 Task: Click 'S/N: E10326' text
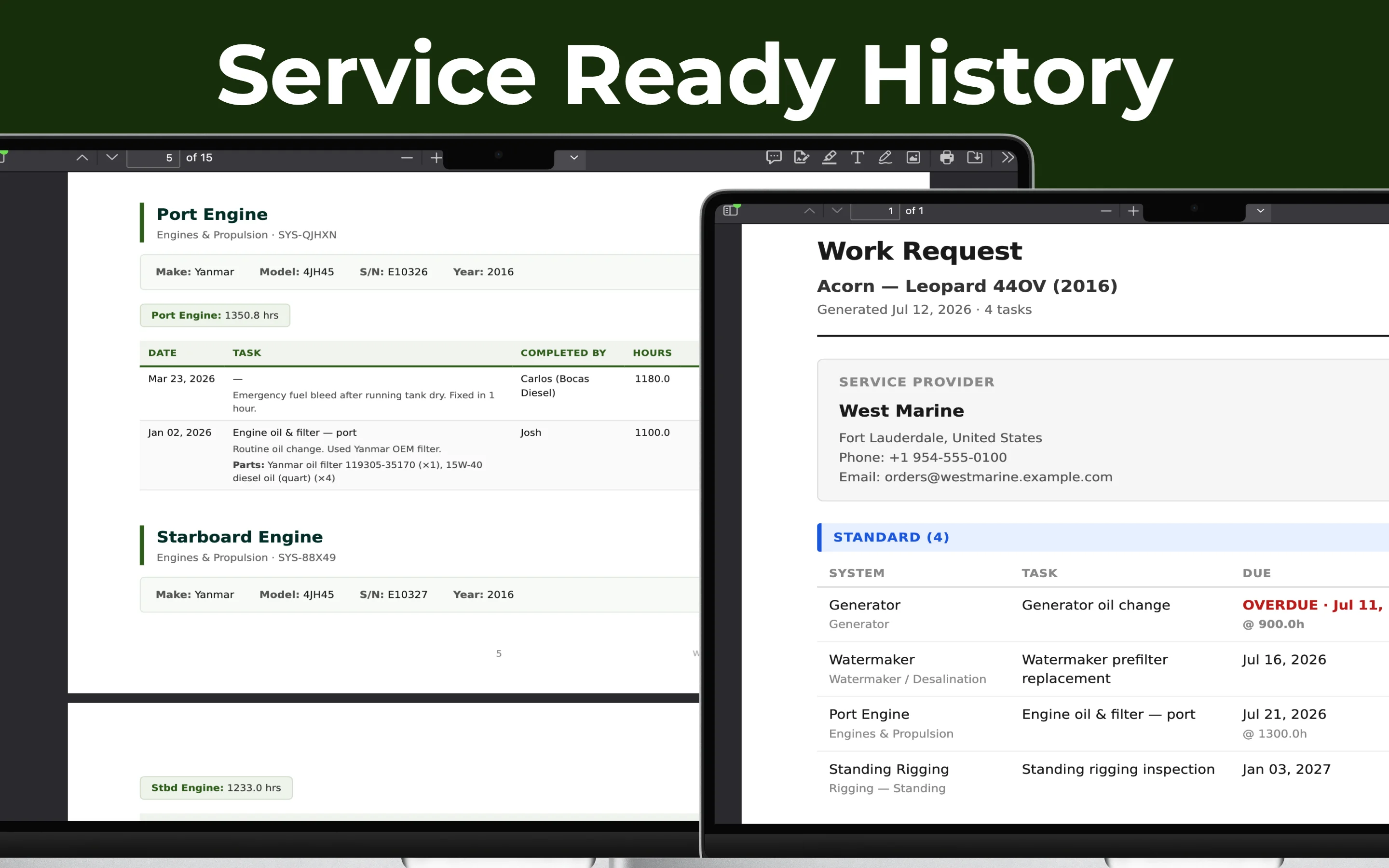coord(393,272)
